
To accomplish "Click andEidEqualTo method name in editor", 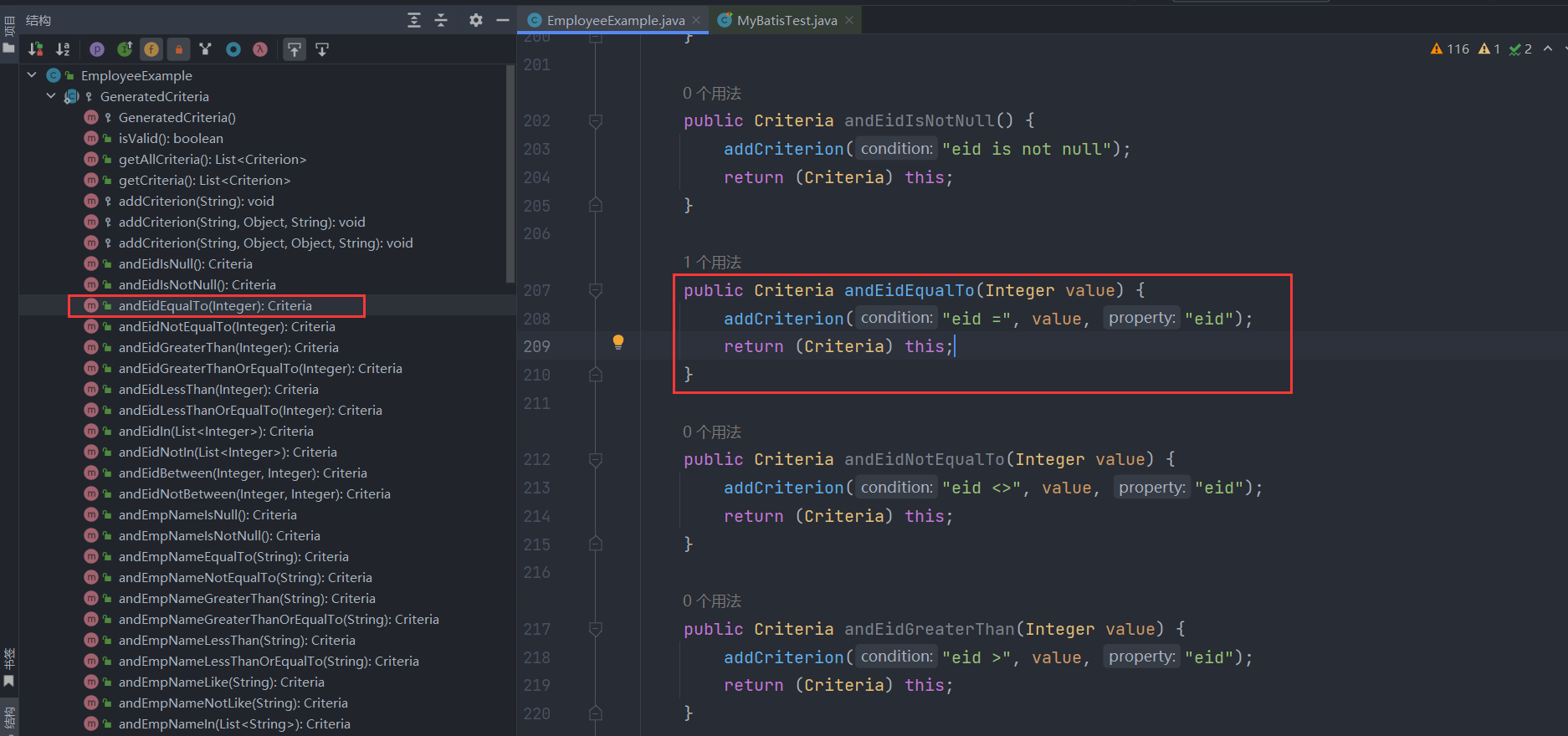I will pos(910,290).
